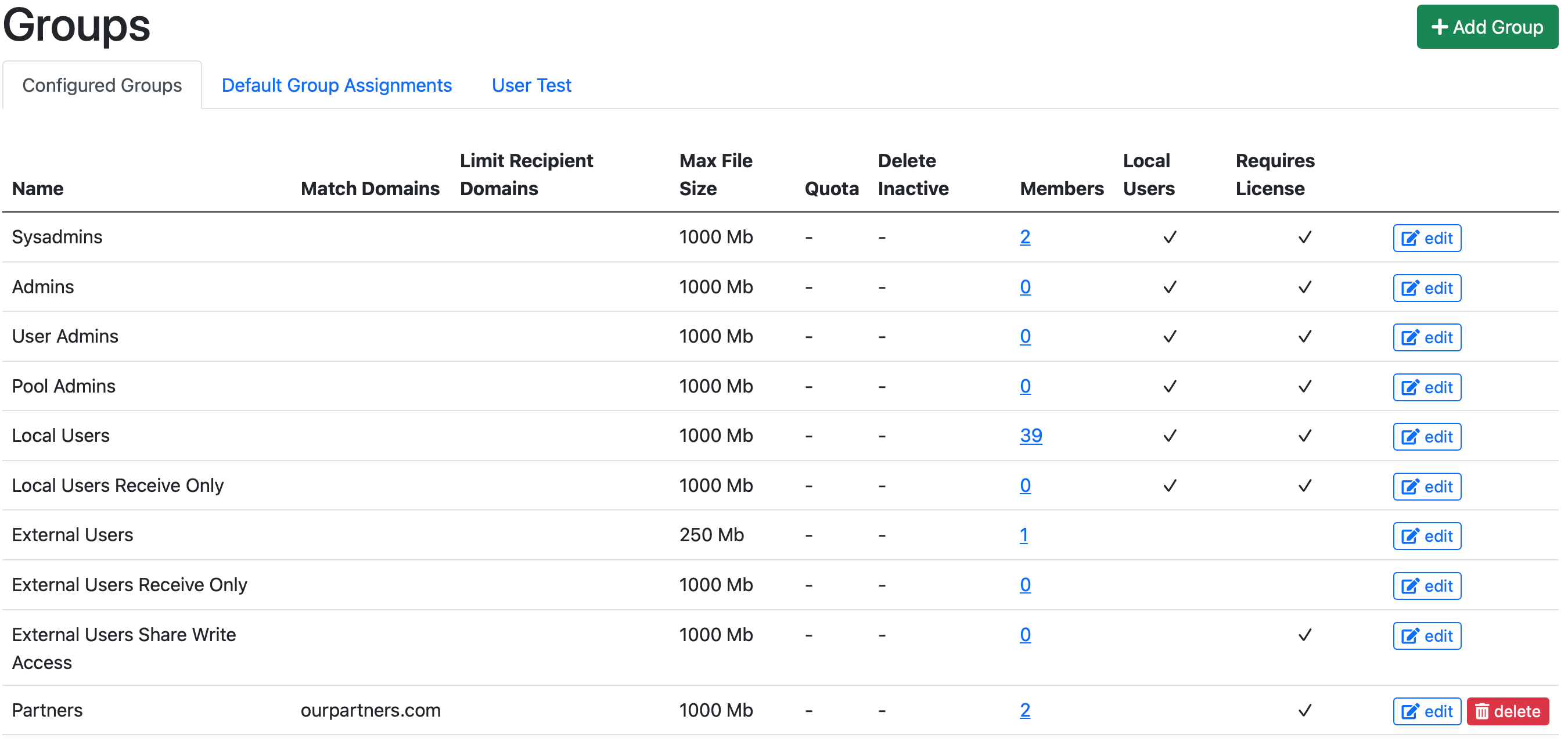Delete the Partners group
Viewport: 1568px width, 741px height.
pos(1508,711)
